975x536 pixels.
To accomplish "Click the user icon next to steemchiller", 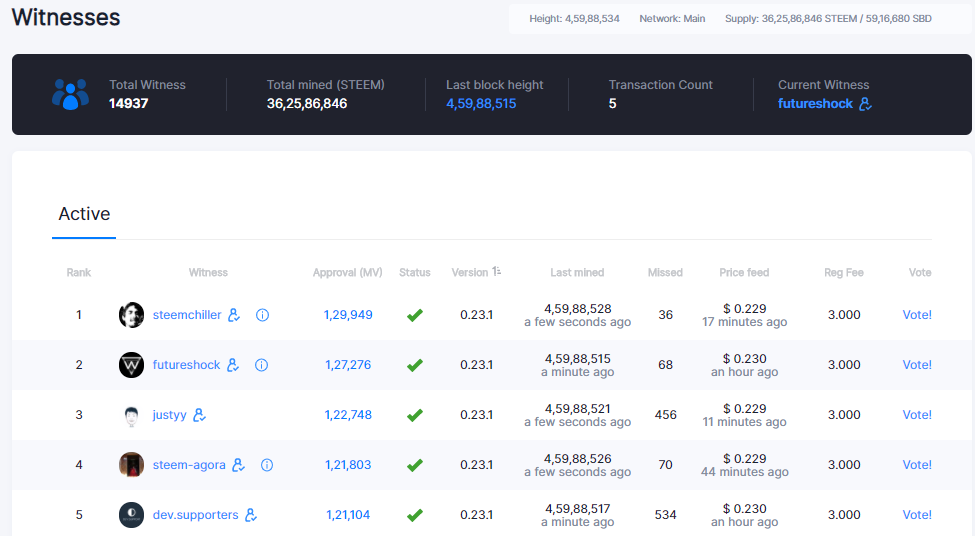I will (234, 315).
